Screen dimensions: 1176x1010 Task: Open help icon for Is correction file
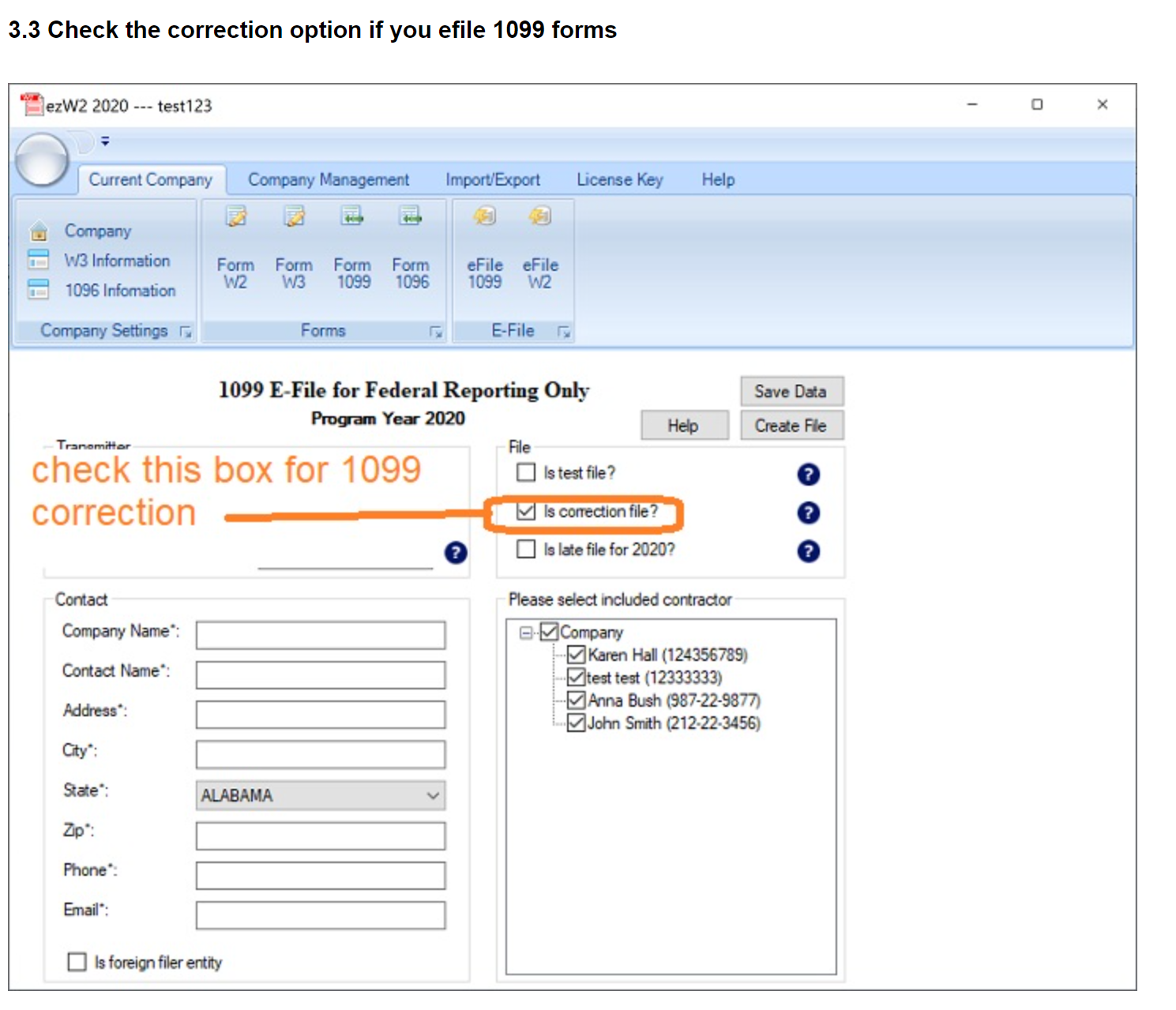pyautogui.click(x=808, y=513)
